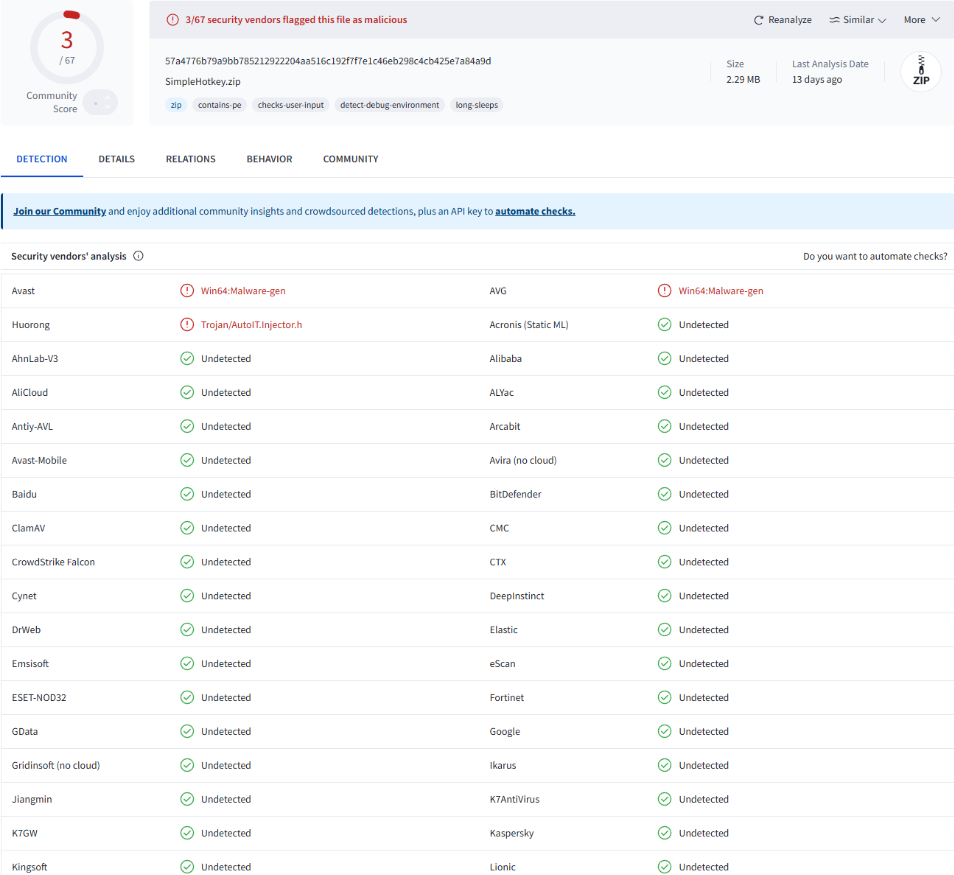Click the Gridinsoft (no cloud) vendor name
Viewport: 954px width, 875px height.
tap(56, 765)
